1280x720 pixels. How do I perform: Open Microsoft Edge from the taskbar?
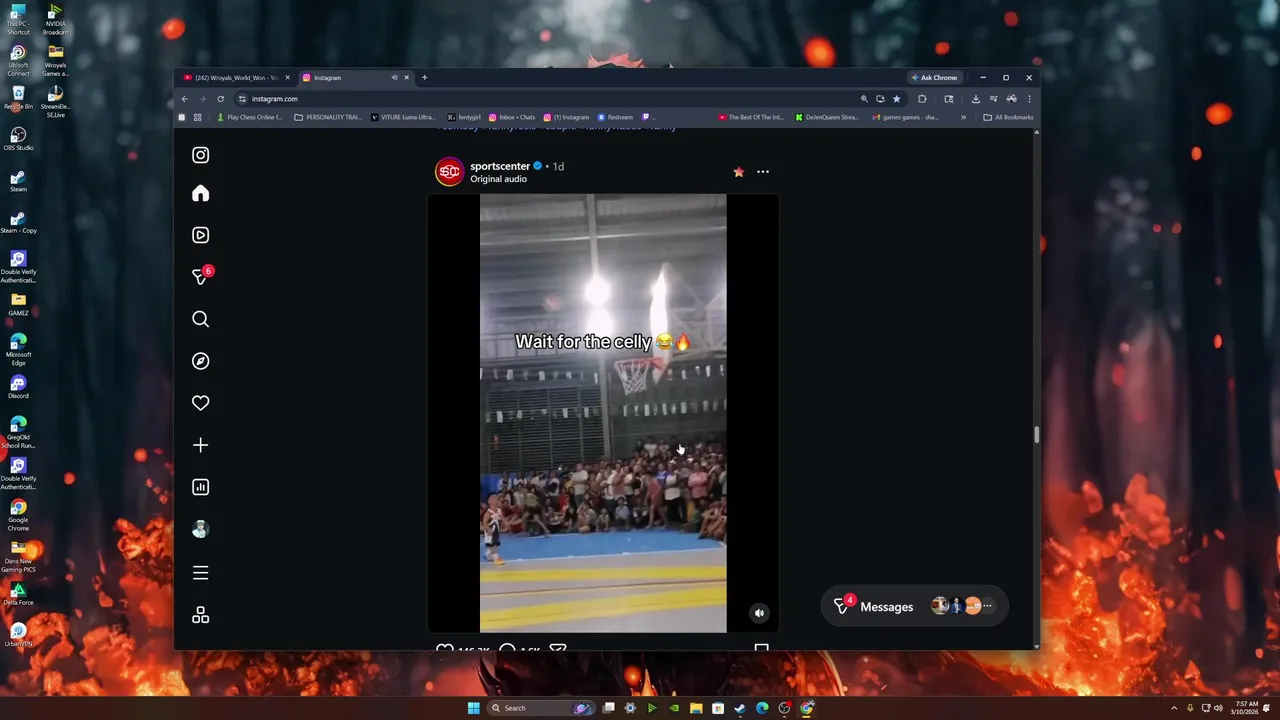[762, 708]
